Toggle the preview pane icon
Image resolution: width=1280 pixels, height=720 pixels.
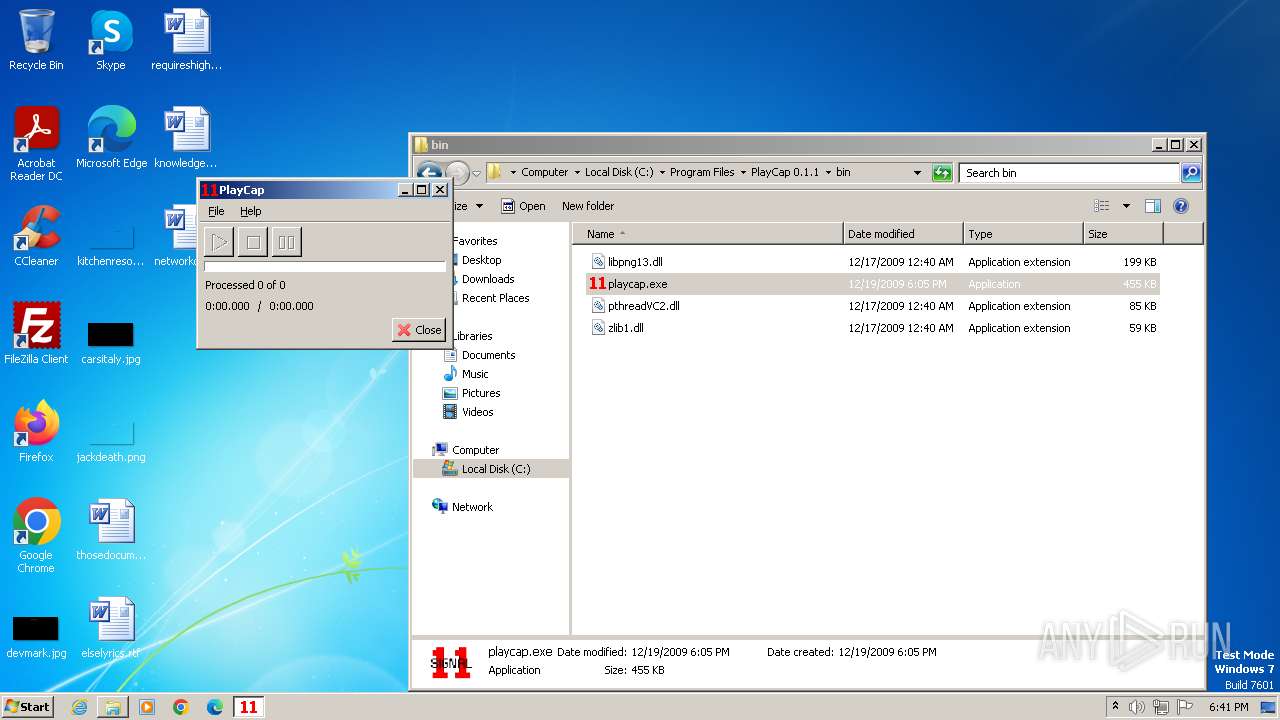pyautogui.click(x=1152, y=206)
